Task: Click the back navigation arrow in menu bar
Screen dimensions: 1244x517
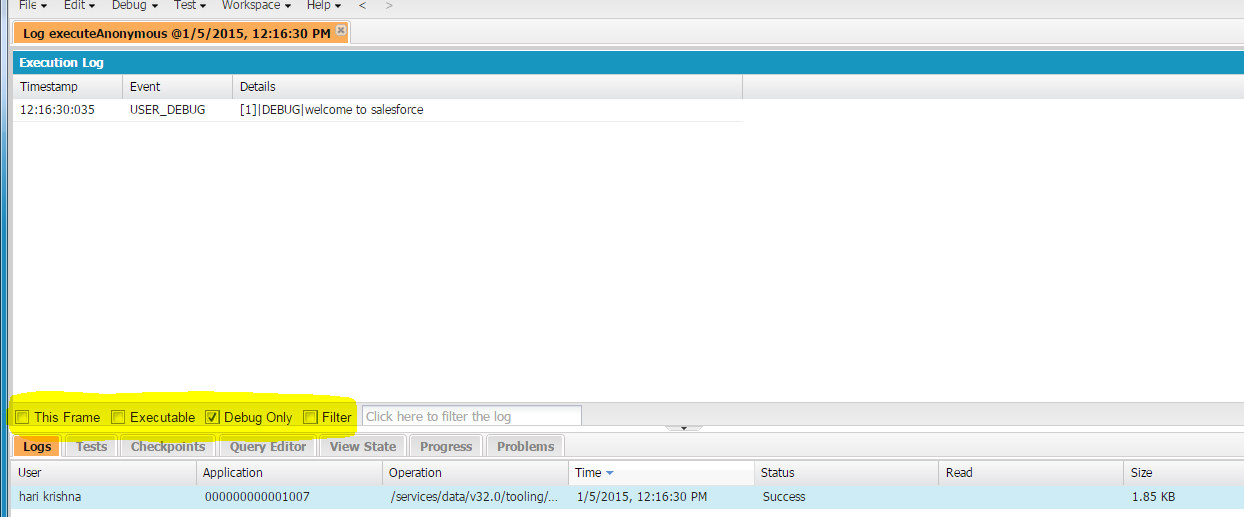Action: pyautogui.click(x=362, y=5)
